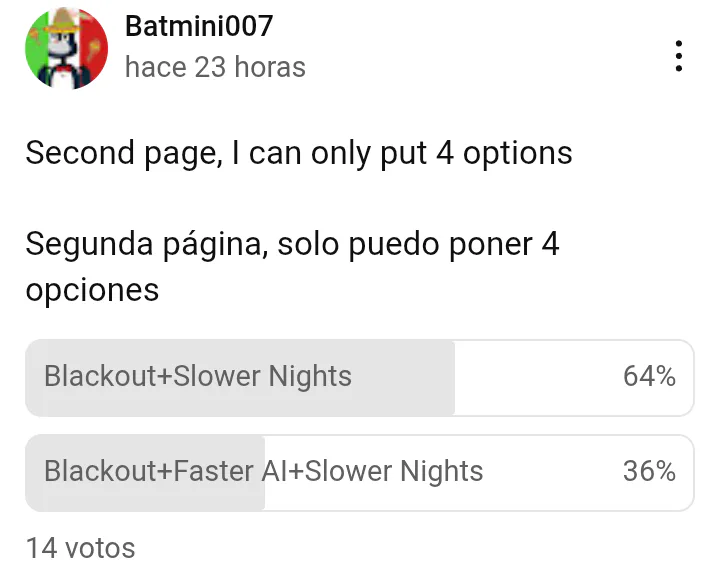Viewport: 720px width, 583px height.
Task: Click the filled gray bar of the 64% option
Action: (240, 378)
